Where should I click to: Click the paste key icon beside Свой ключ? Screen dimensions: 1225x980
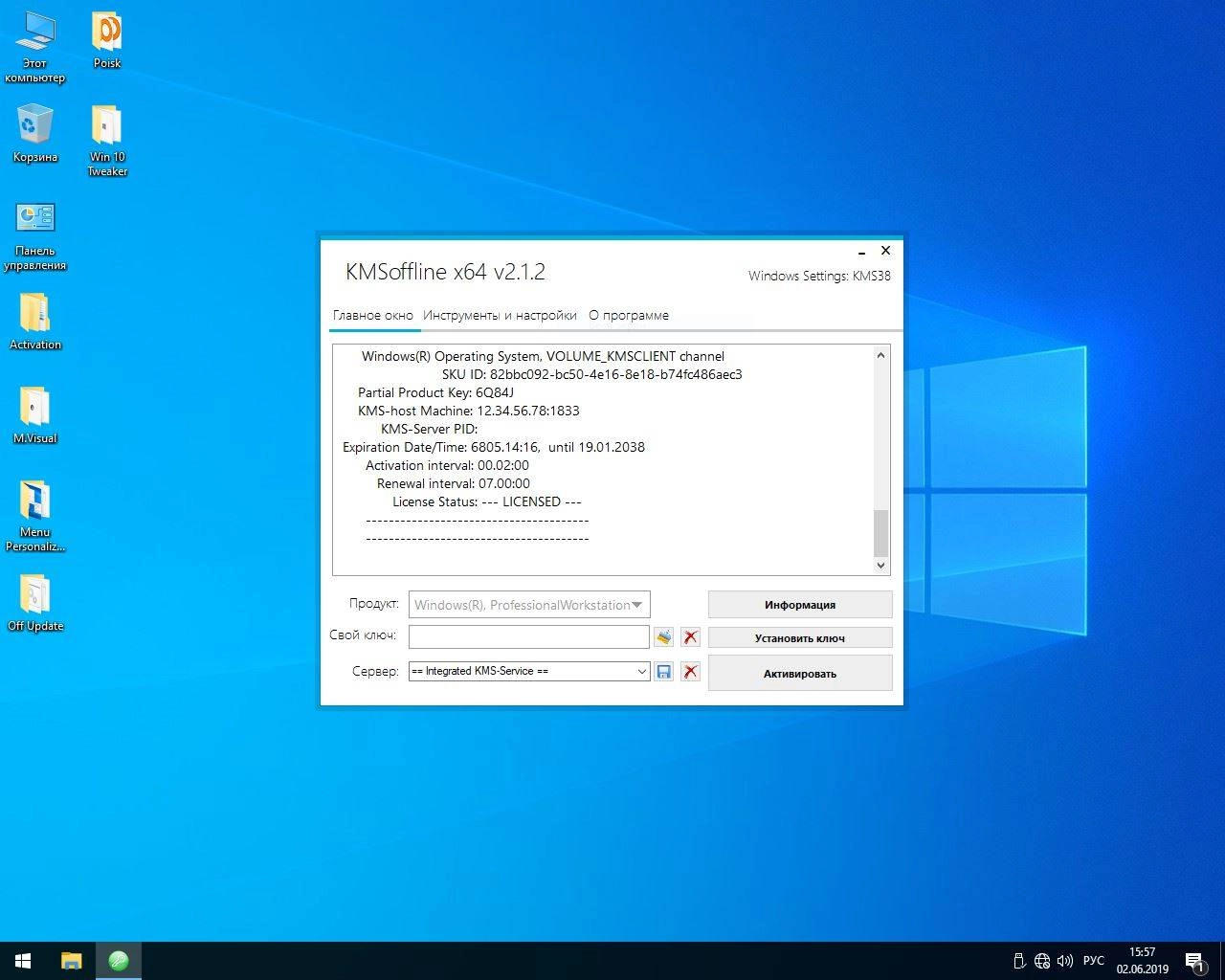[663, 636]
